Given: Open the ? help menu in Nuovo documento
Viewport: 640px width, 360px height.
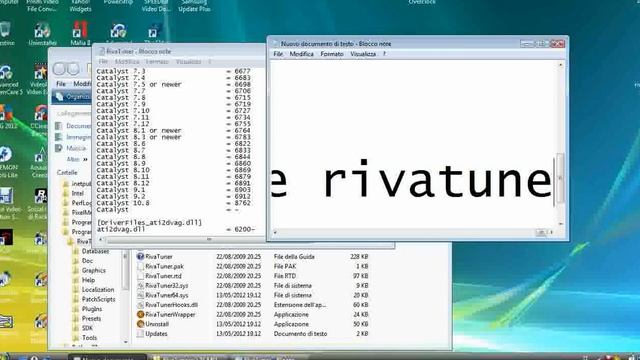Looking at the screenshot, I should tap(384, 54).
